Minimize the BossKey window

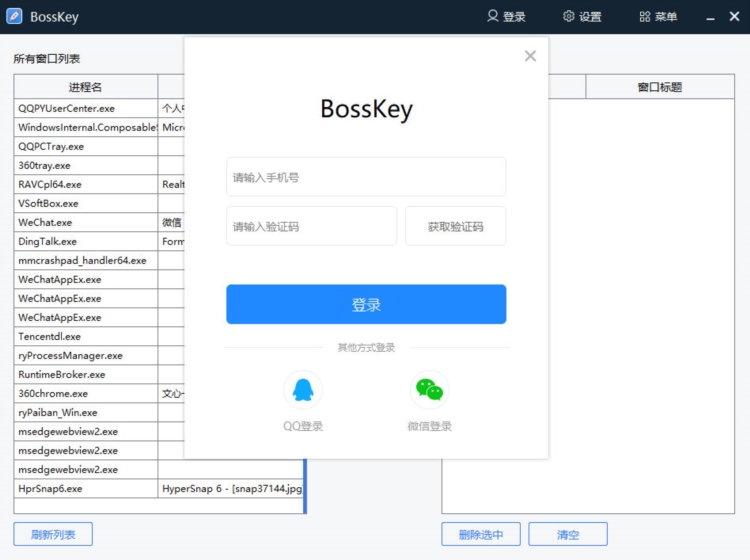point(709,18)
